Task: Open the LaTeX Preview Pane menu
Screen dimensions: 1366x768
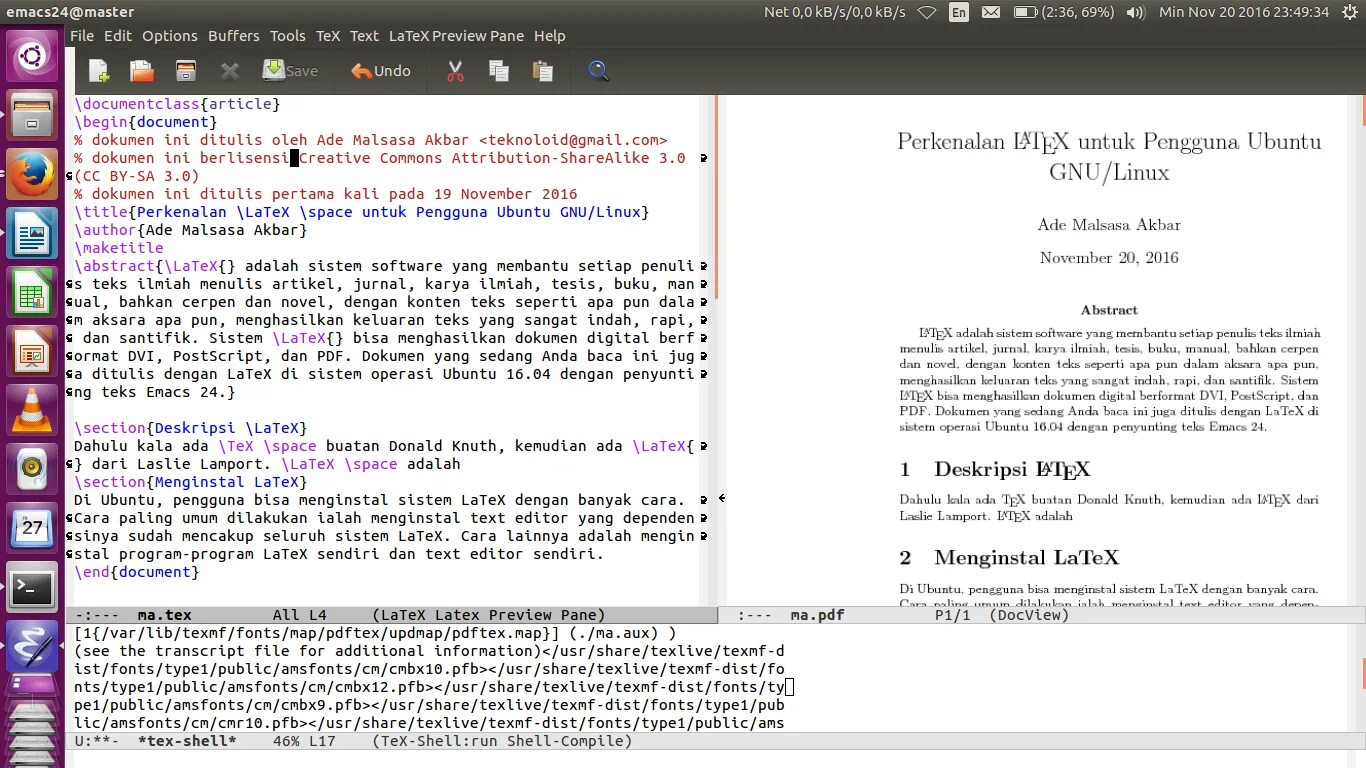Action: [456, 36]
